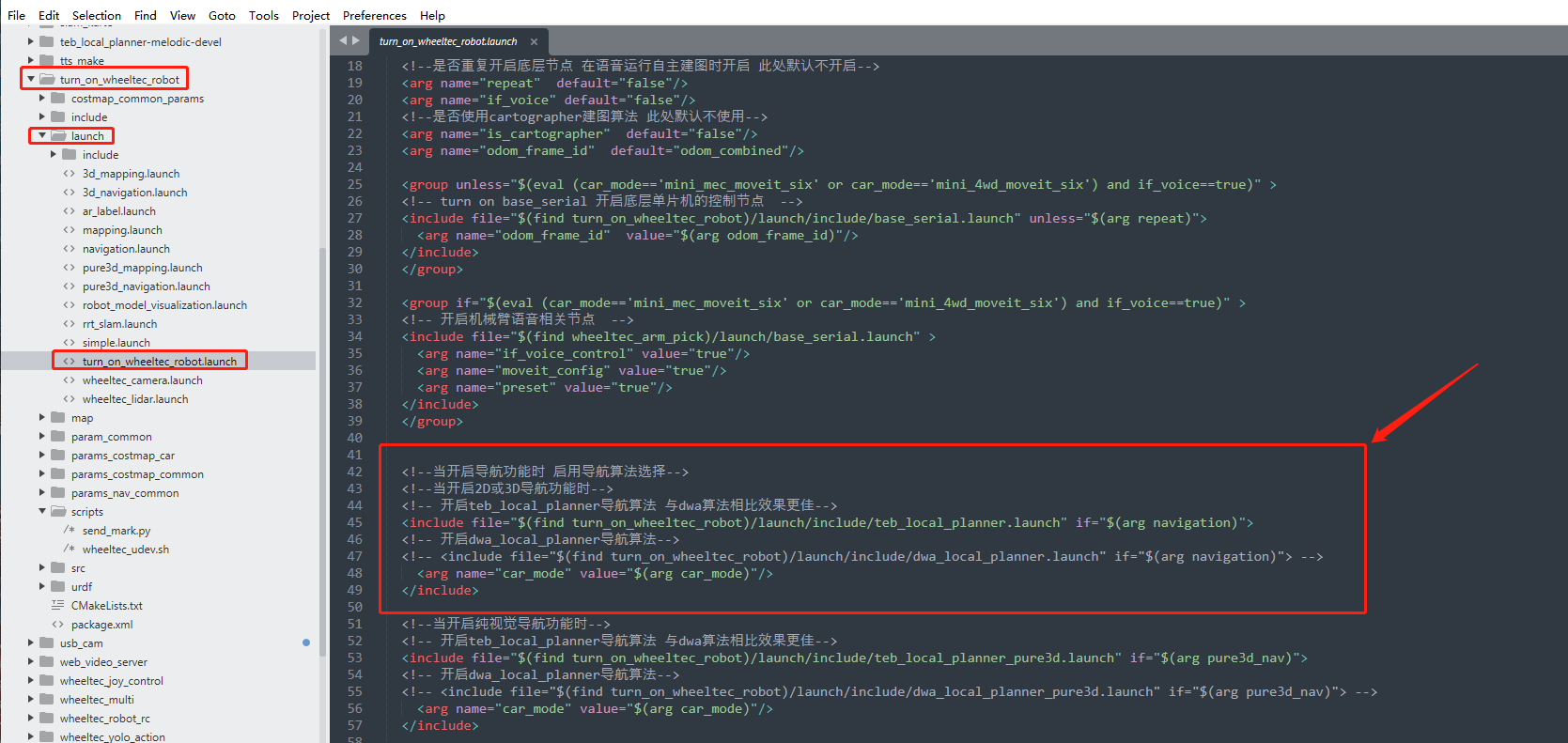Viewport: 1568px width, 743px height.
Task: Click the blue modified dot beside usb_cam
Action: [x=306, y=642]
